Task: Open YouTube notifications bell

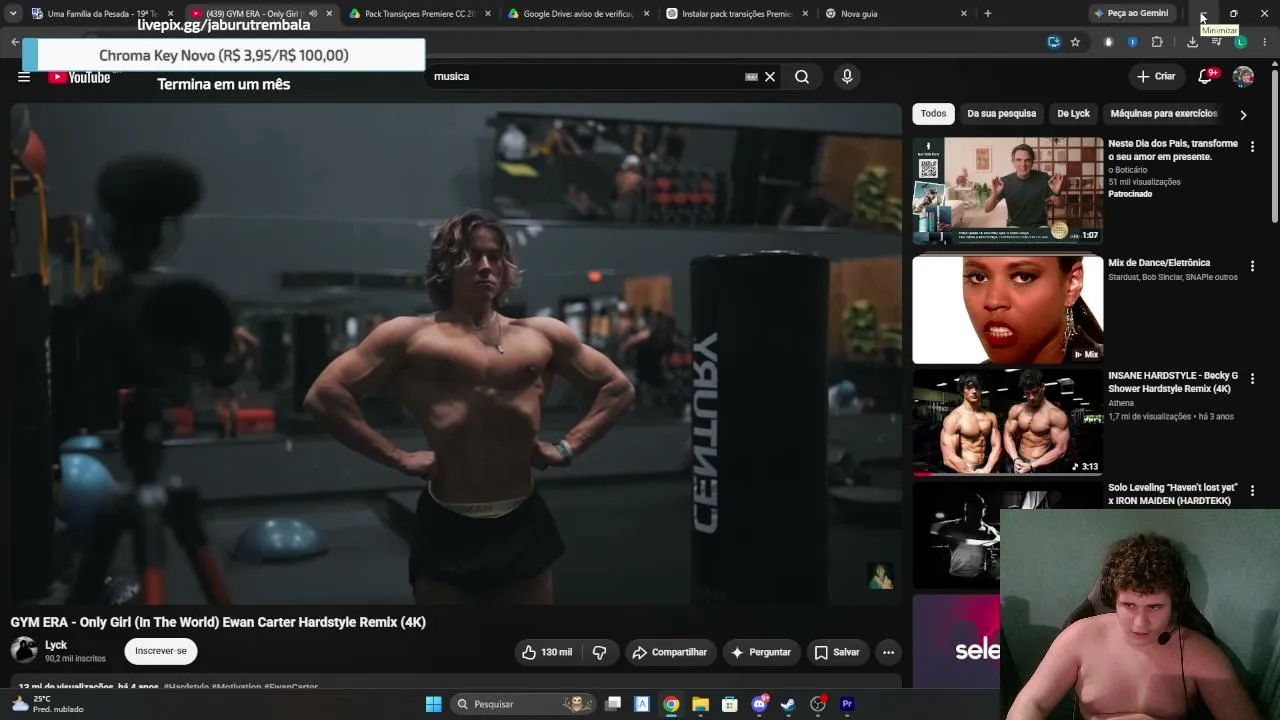Action: (x=1206, y=77)
